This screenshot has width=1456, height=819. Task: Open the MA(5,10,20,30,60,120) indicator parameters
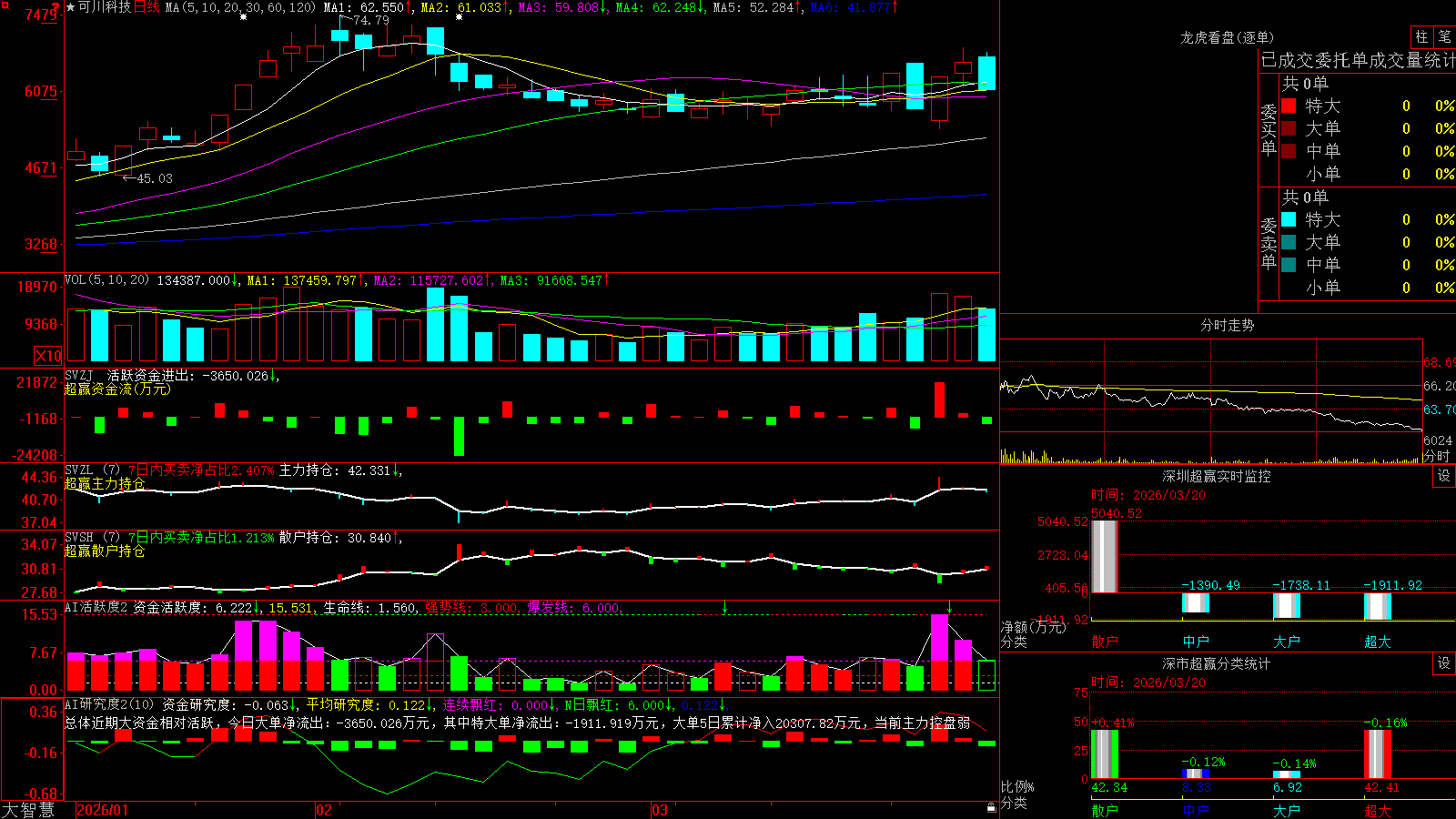point(240,7)
